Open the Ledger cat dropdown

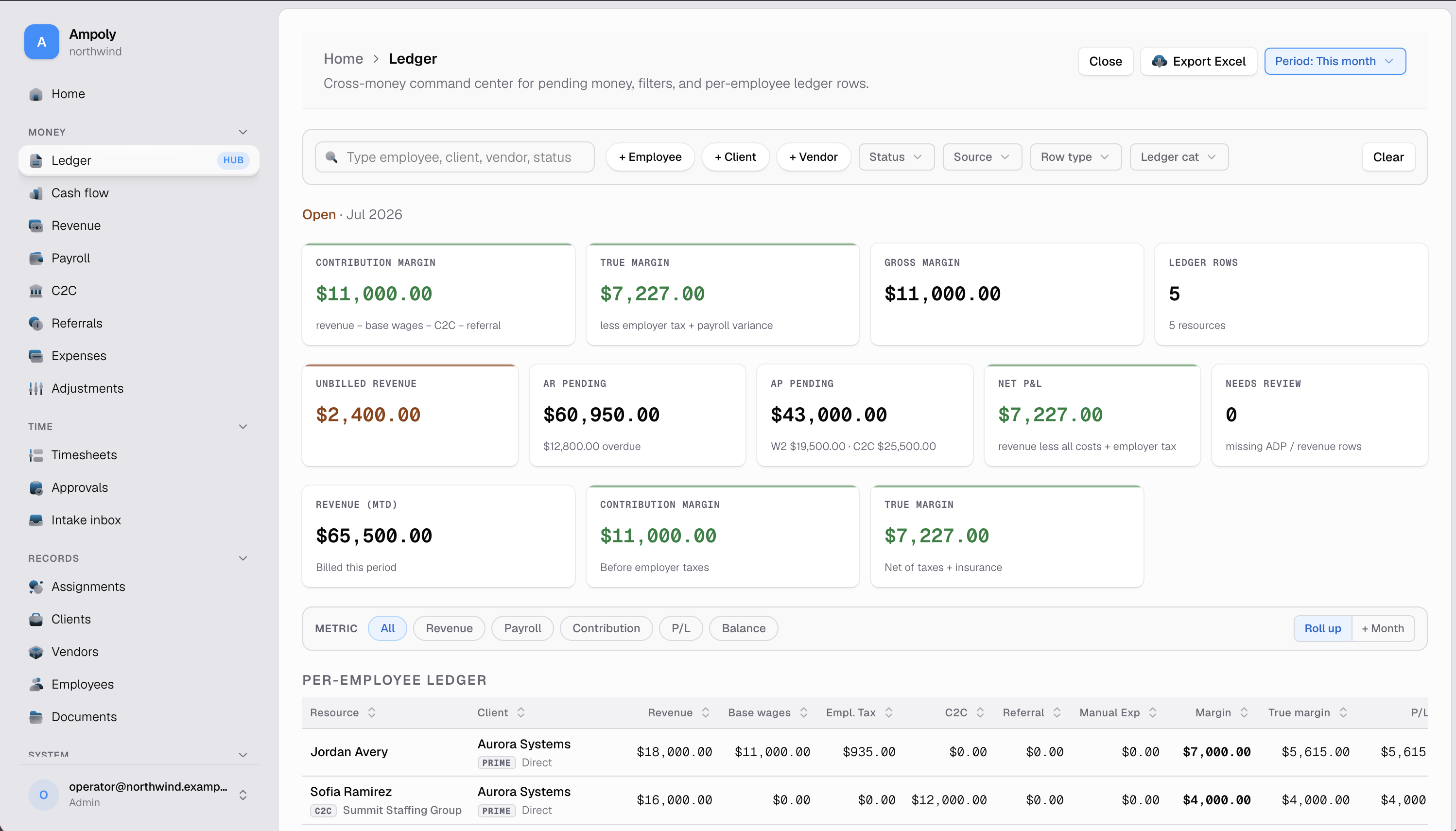click(x=1179, y=157)
